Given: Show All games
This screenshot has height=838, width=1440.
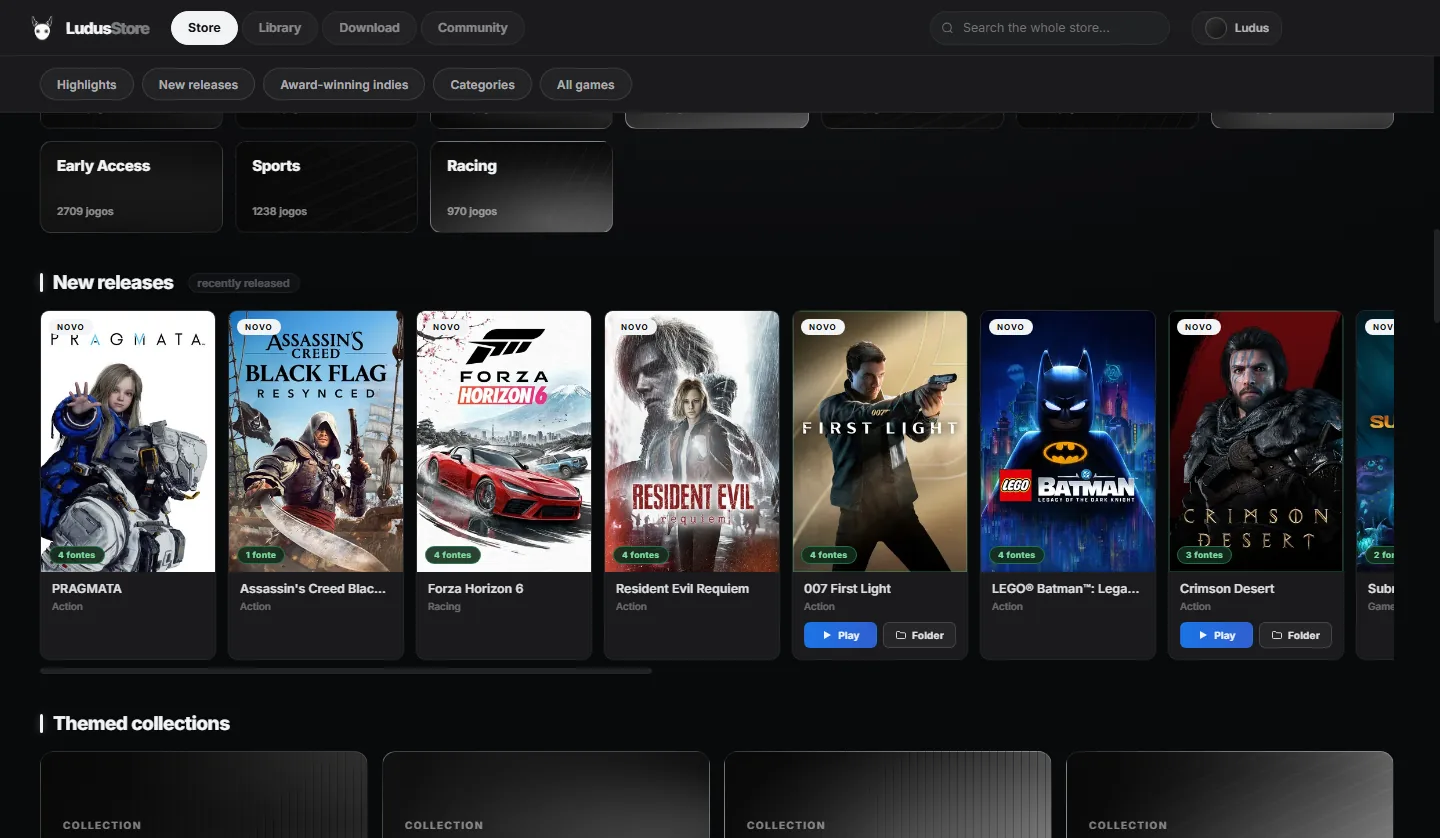Looking at the screenshot, I should coord(586,85).
